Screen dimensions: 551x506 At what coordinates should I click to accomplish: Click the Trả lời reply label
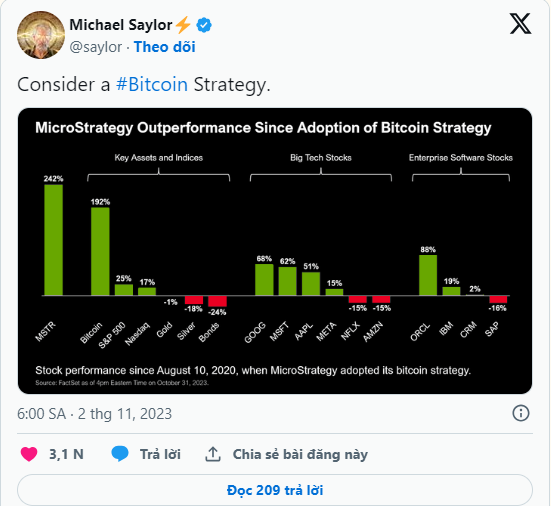[160, 454]
